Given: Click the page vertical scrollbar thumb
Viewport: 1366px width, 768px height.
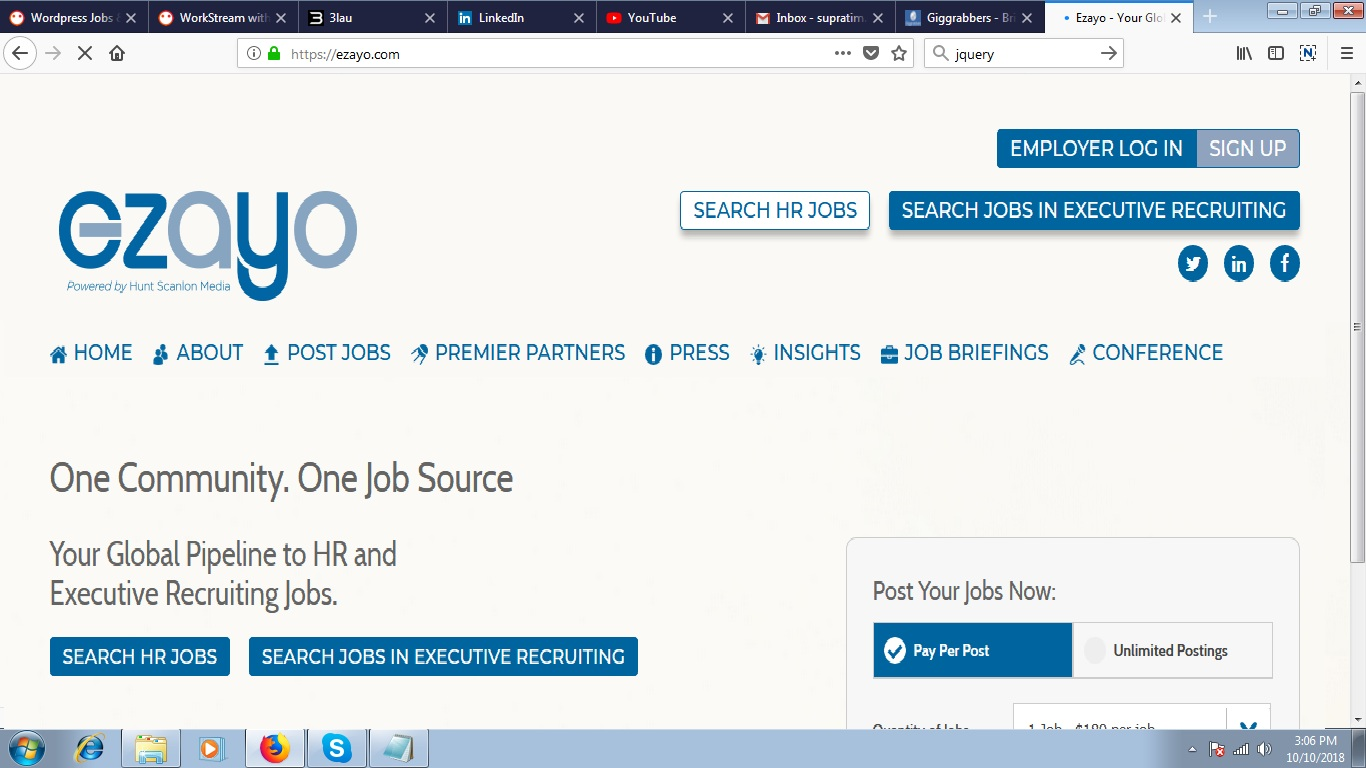Looking at the screenshot, I should pos(1357,326).
